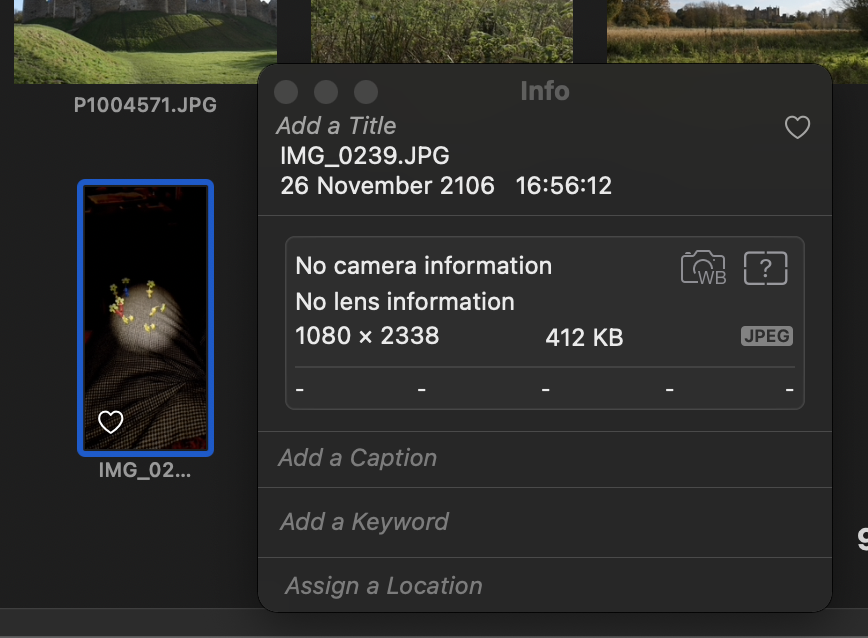Click the JPEG format badge

pyautogui.click(x=766, y=336)
